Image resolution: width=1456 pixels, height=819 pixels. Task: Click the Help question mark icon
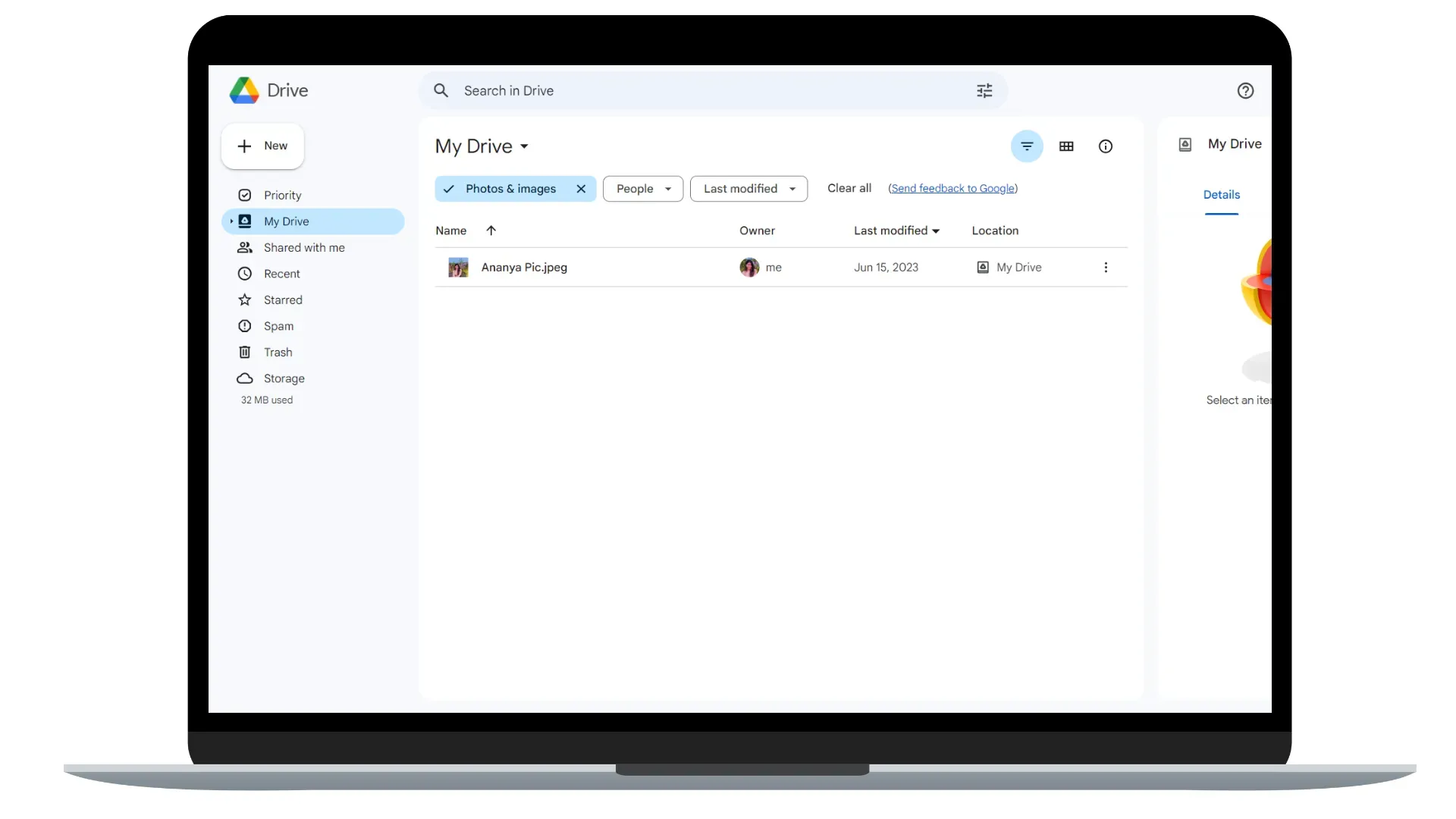click(1245, 91)
